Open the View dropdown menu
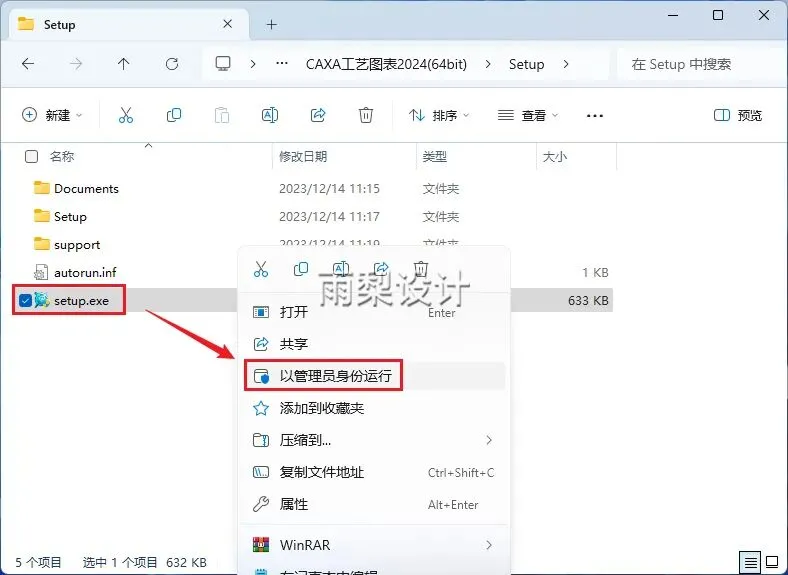Image resolution: width=788 pixels, height=575 pixels. pos(528,115)
